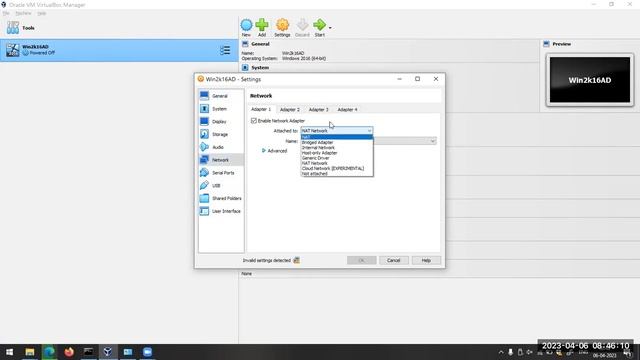This screenshot has height=360, width=640.
Task: Switch to the Adapter 3 tab
Action: pyautogui.click(x=318, y=110)
